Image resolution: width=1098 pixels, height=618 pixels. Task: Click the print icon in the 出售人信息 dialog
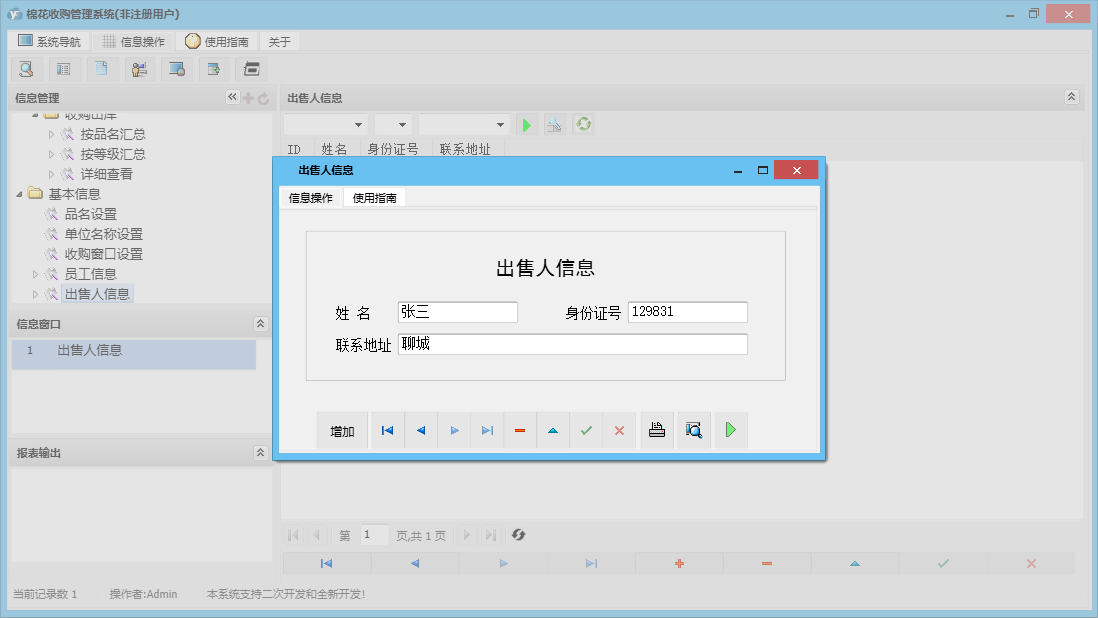[656, 430]
